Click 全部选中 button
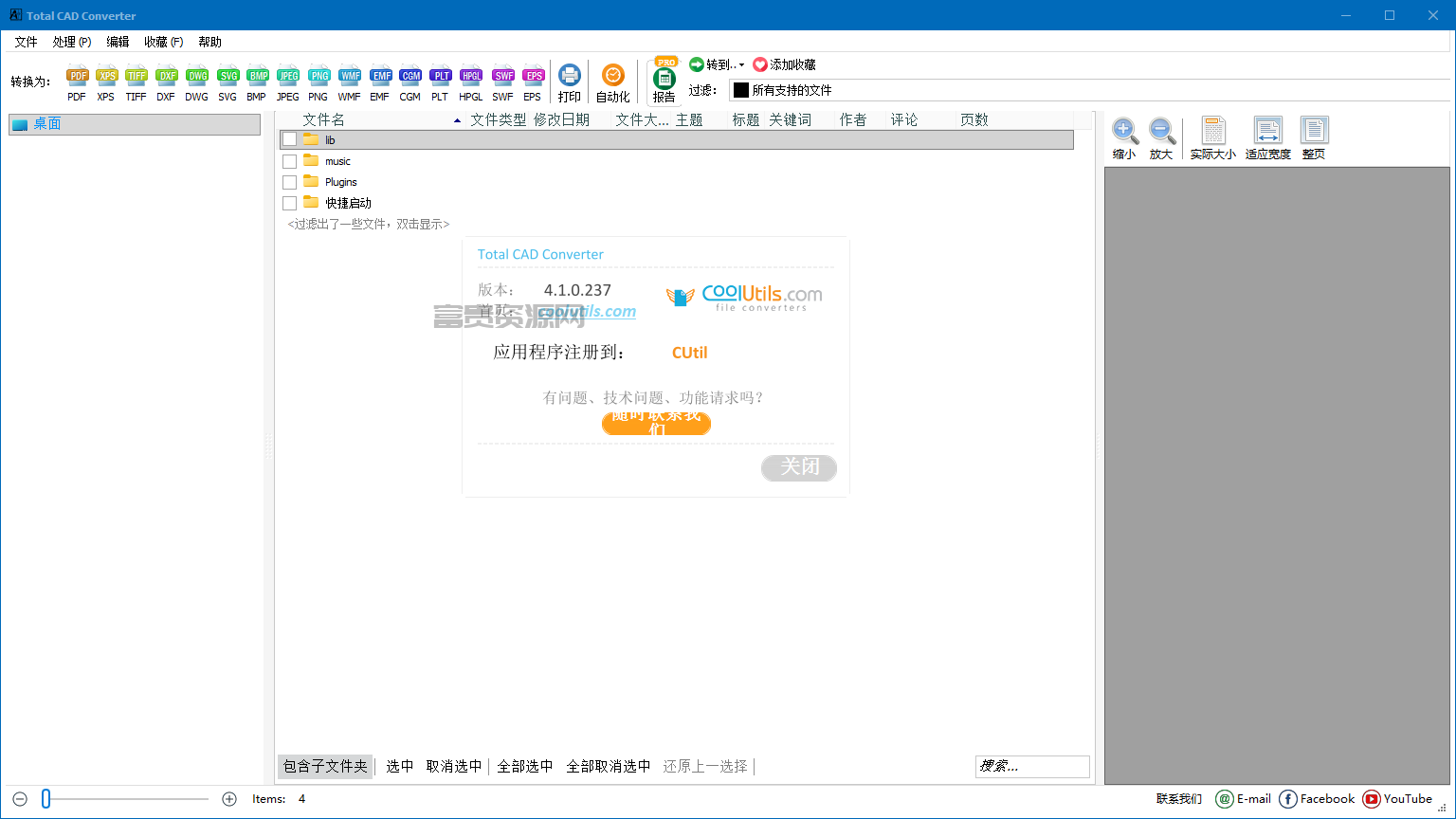The image size is (1456, 819). 525,766
